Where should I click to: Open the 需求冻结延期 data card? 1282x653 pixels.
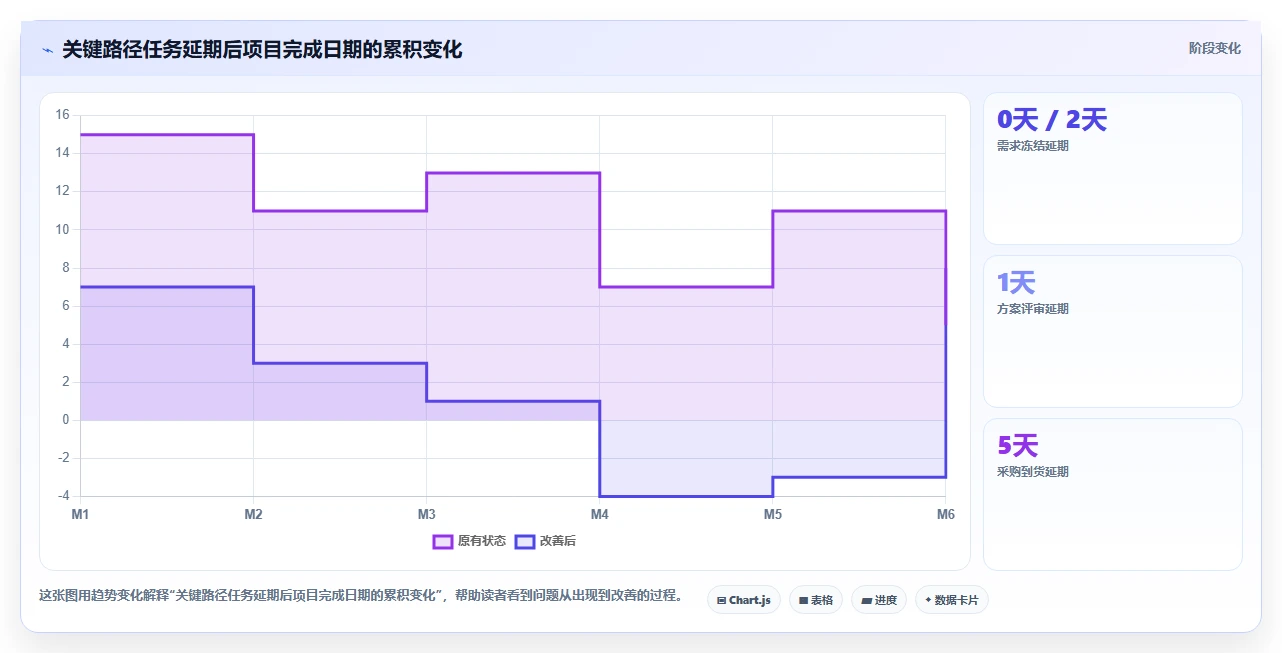click(1113, 169)
